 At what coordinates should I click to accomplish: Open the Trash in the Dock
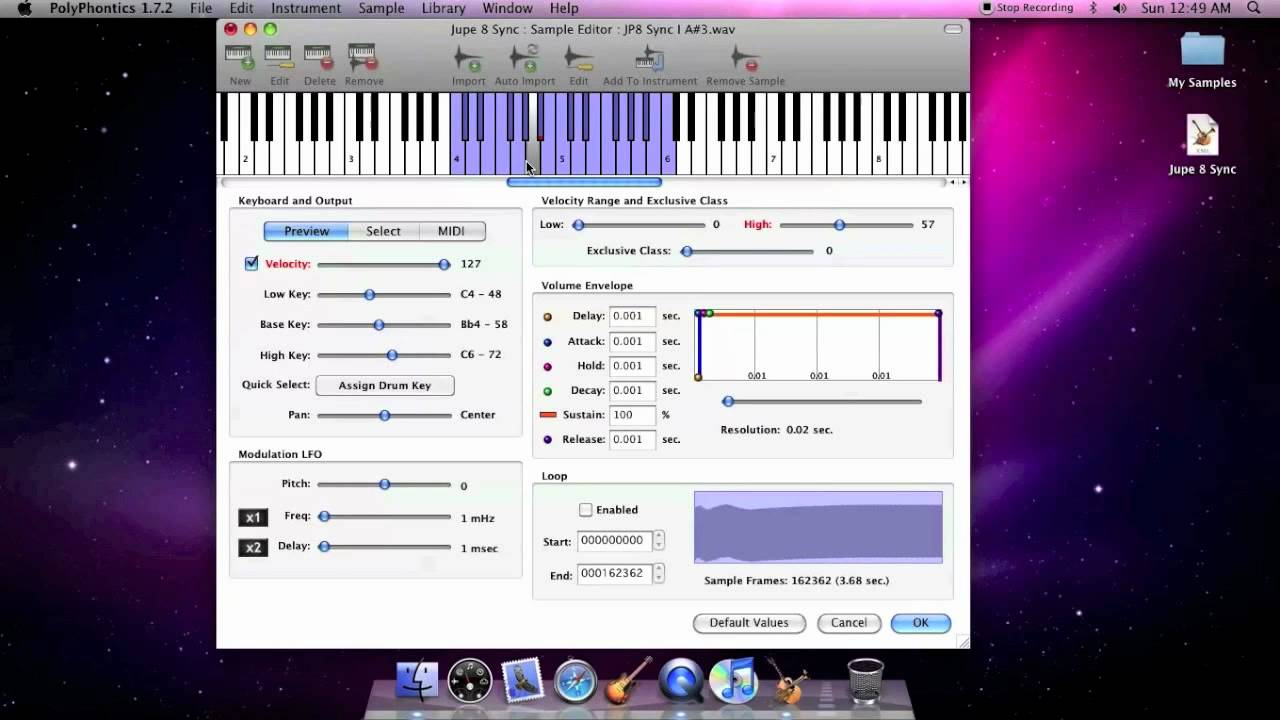tap(865, 680)
